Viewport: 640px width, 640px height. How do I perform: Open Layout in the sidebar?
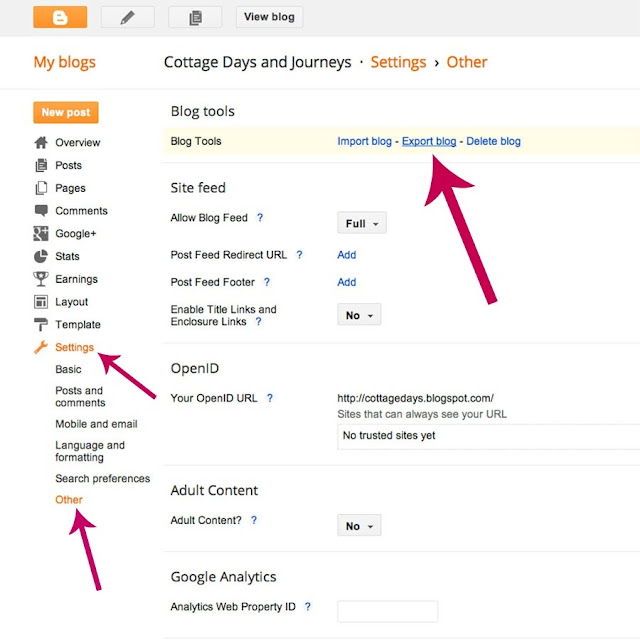pos(71,302)
